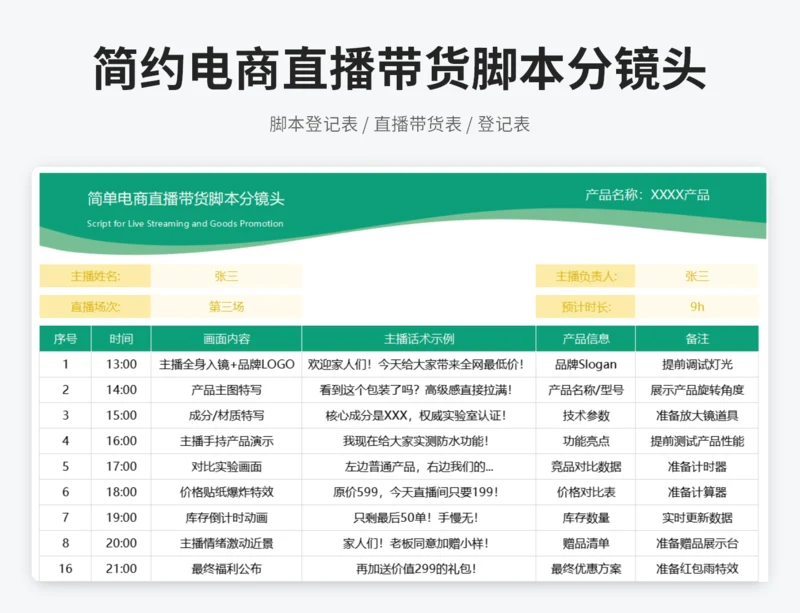Select the 技术参数 cell
800x613 pixels.
(586, 415)
